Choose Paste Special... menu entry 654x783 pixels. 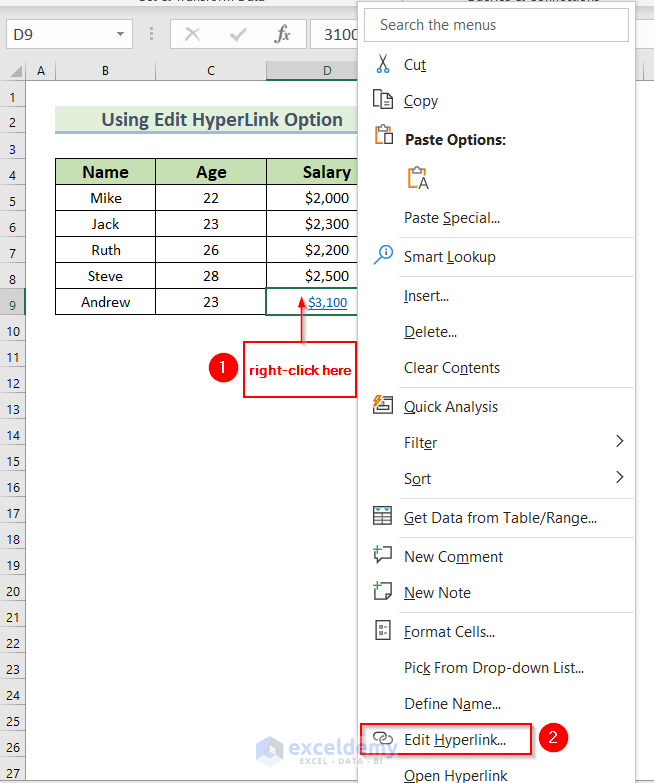pyautogui.click(x=497, y=218)
